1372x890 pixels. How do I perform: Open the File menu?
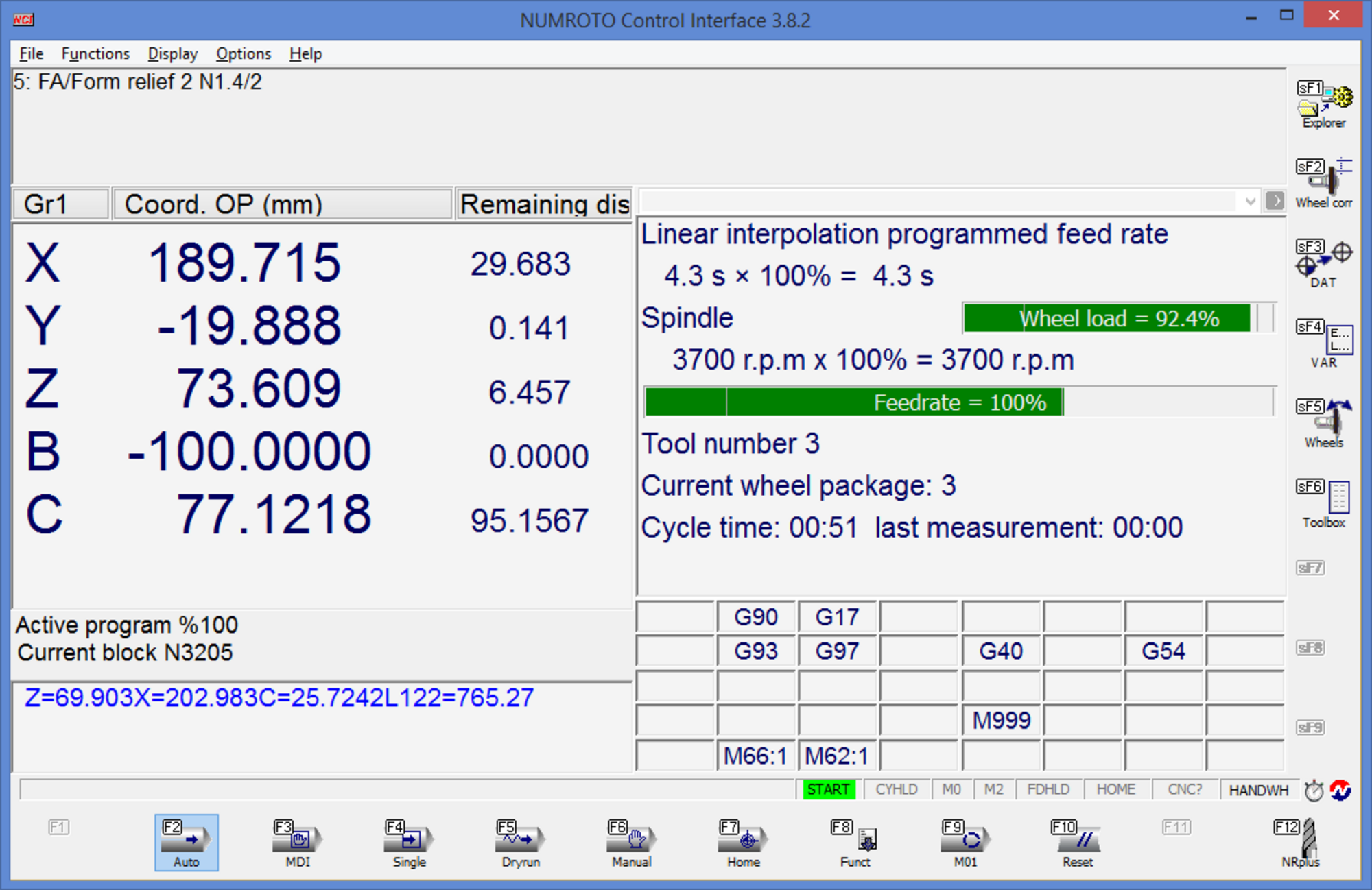tap(32, 53)
